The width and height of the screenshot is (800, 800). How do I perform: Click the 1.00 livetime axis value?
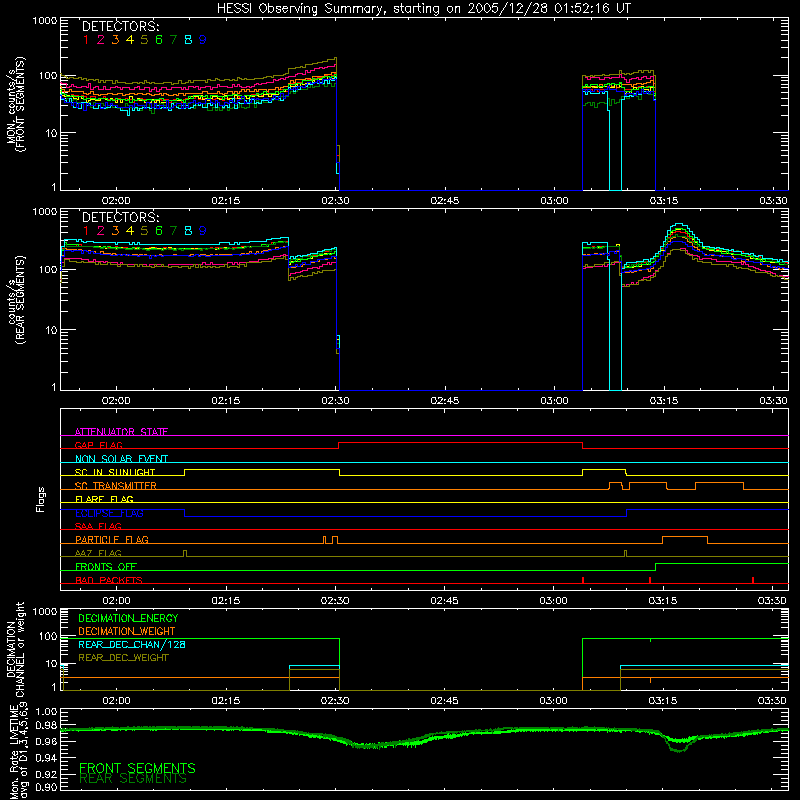coord(46,711)
